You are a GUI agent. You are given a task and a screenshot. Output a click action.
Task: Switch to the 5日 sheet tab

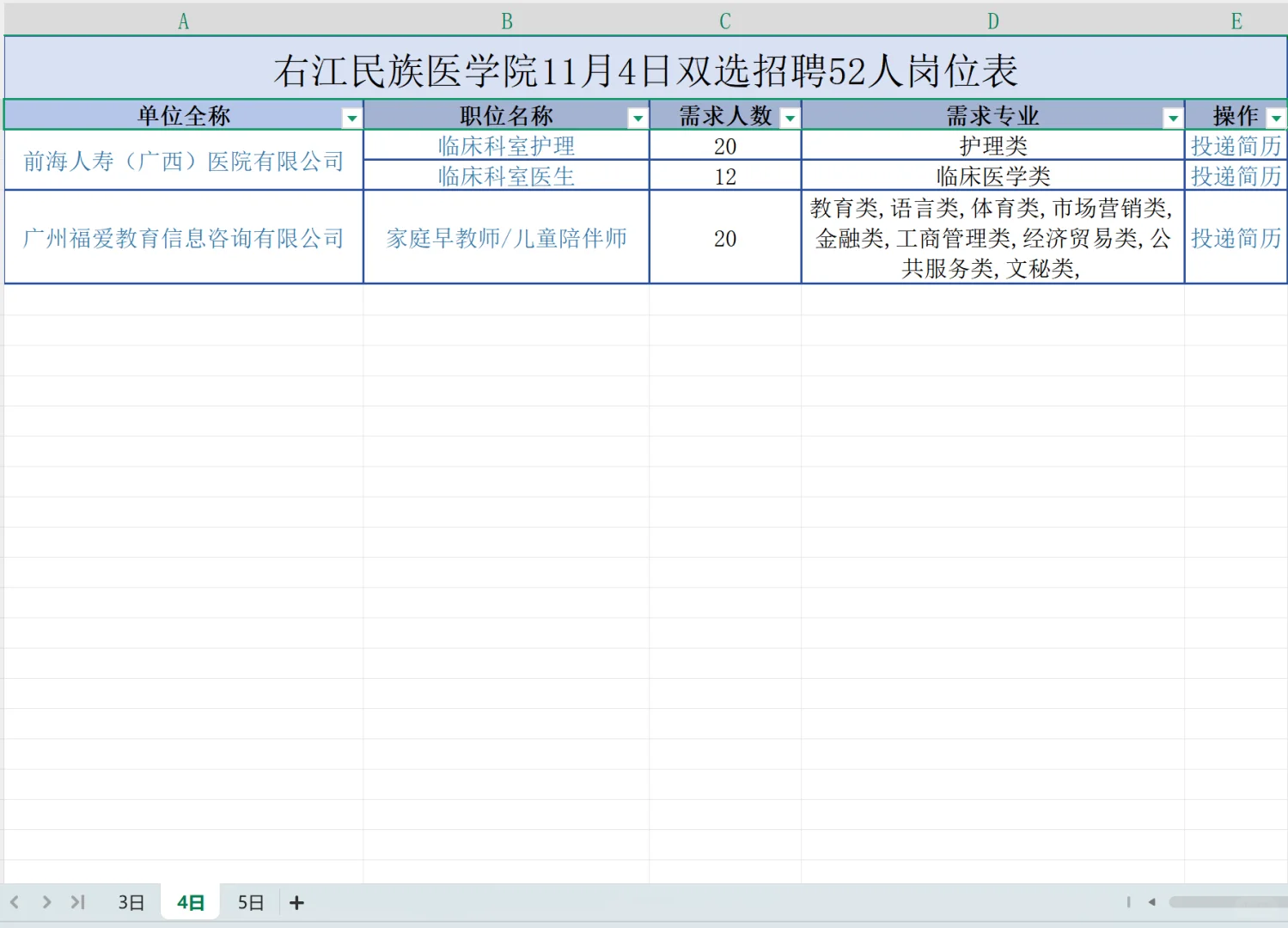click(x=249, y=902)
